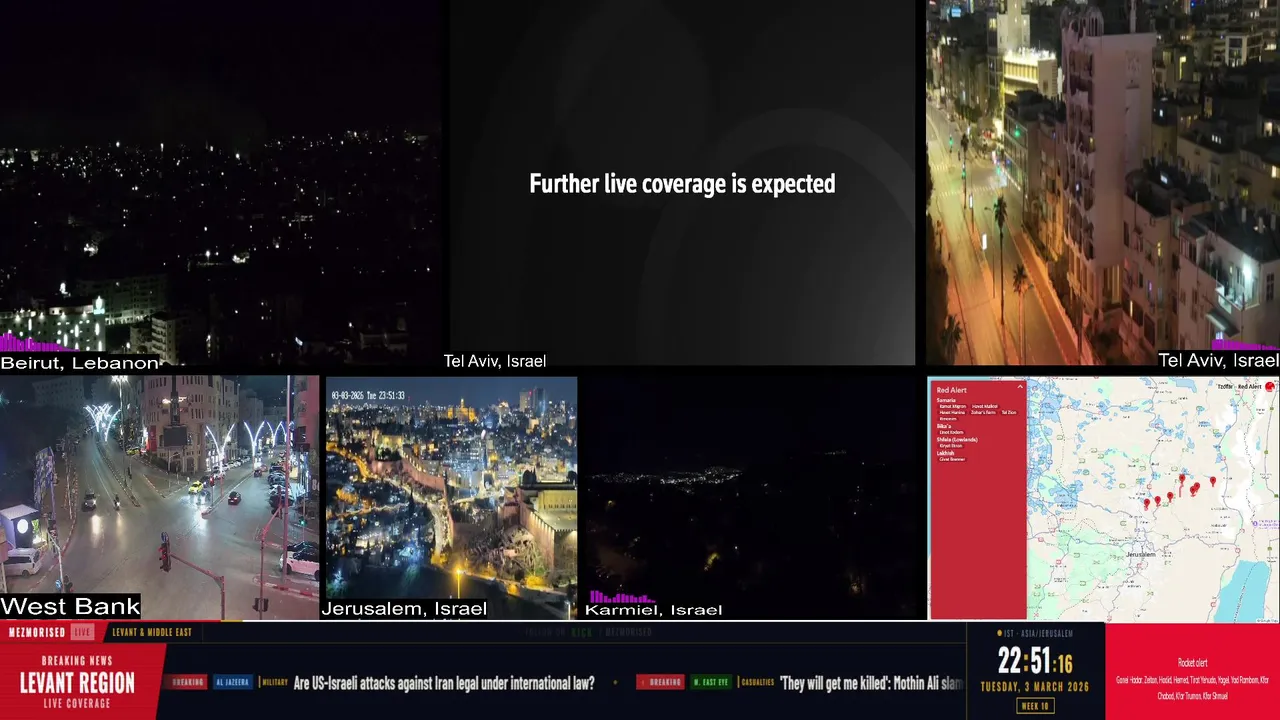The height and width of the screenshot is (720, 1280).
Task: Click the rightmost red map pin
Action: point(1213,481)
